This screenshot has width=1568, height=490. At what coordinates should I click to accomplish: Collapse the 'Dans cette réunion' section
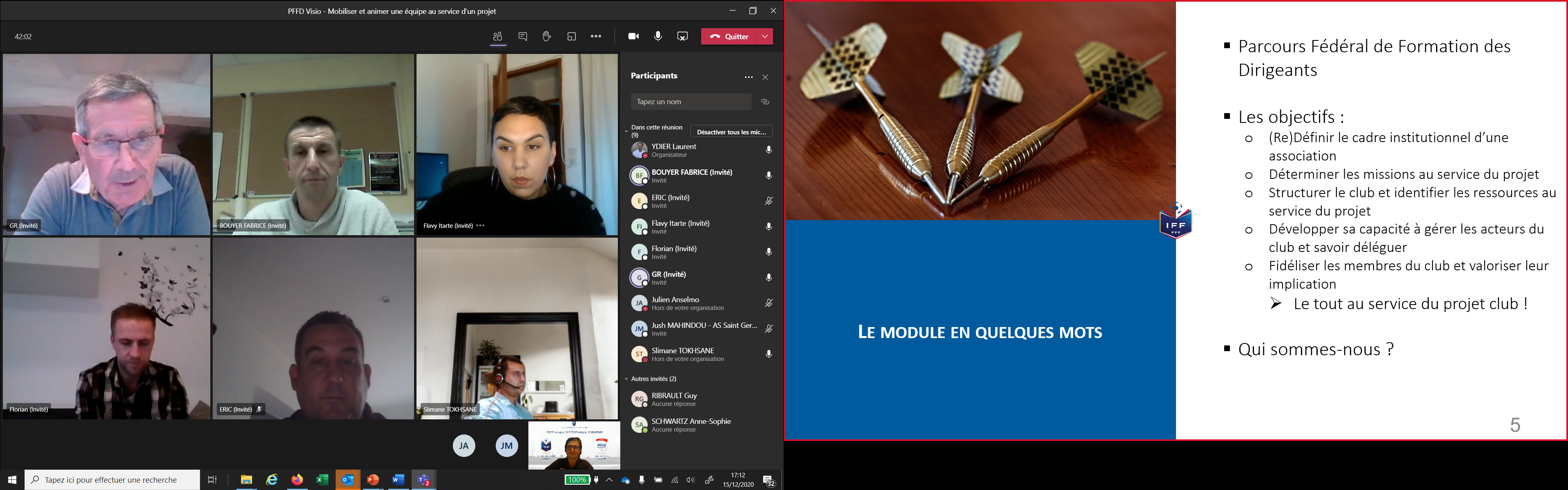click(626, 131)
